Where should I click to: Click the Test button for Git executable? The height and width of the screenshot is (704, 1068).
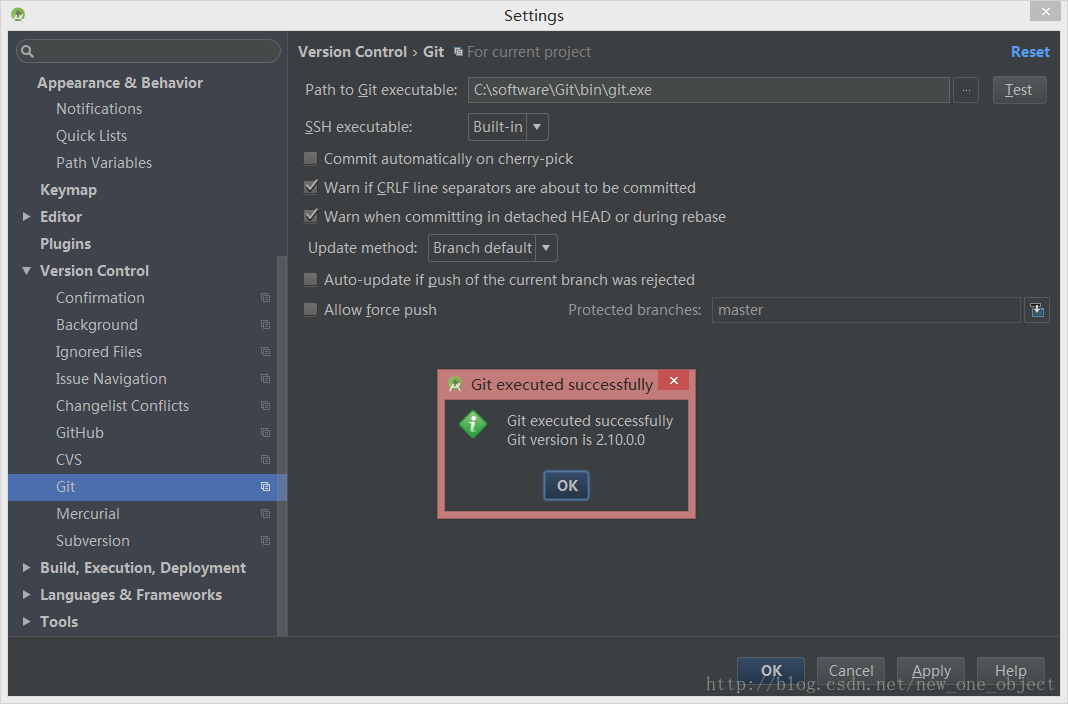click(x=1019, y=90)
